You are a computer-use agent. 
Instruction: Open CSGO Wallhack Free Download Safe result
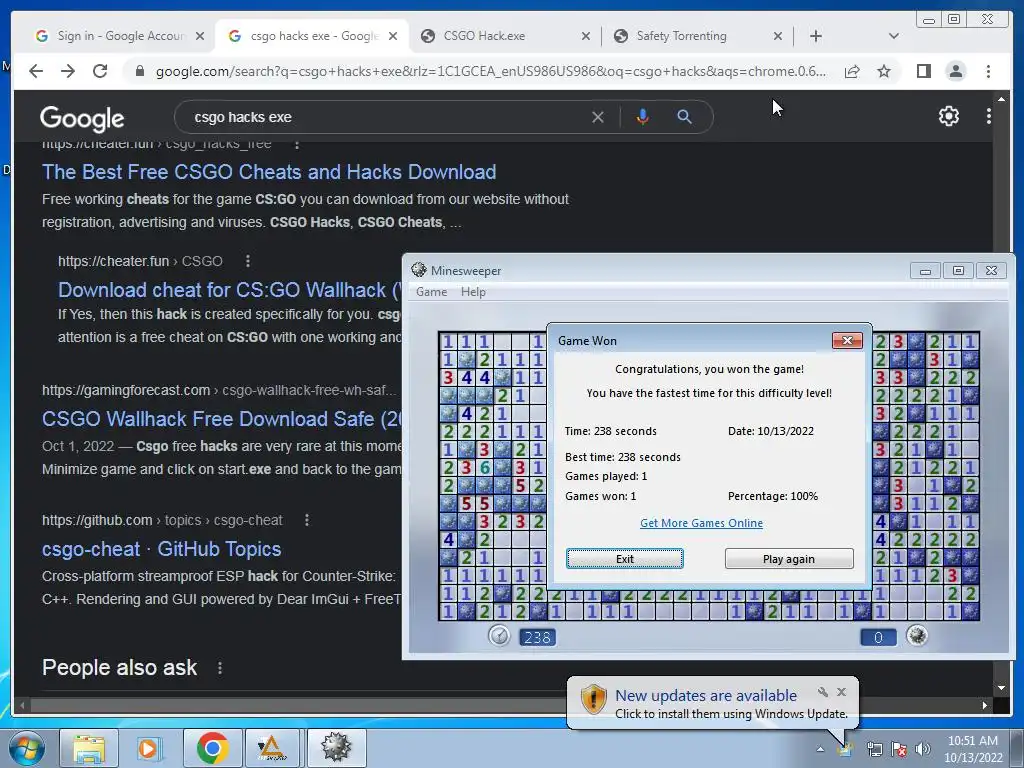point(222,419)
